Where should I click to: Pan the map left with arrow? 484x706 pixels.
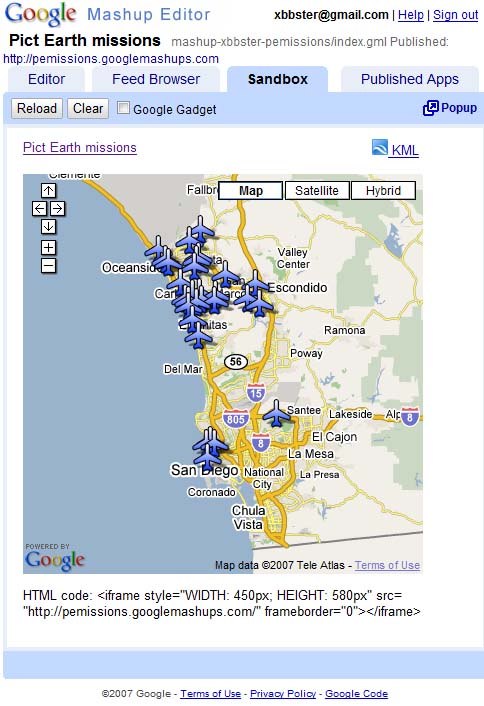(x=40, y=208)
